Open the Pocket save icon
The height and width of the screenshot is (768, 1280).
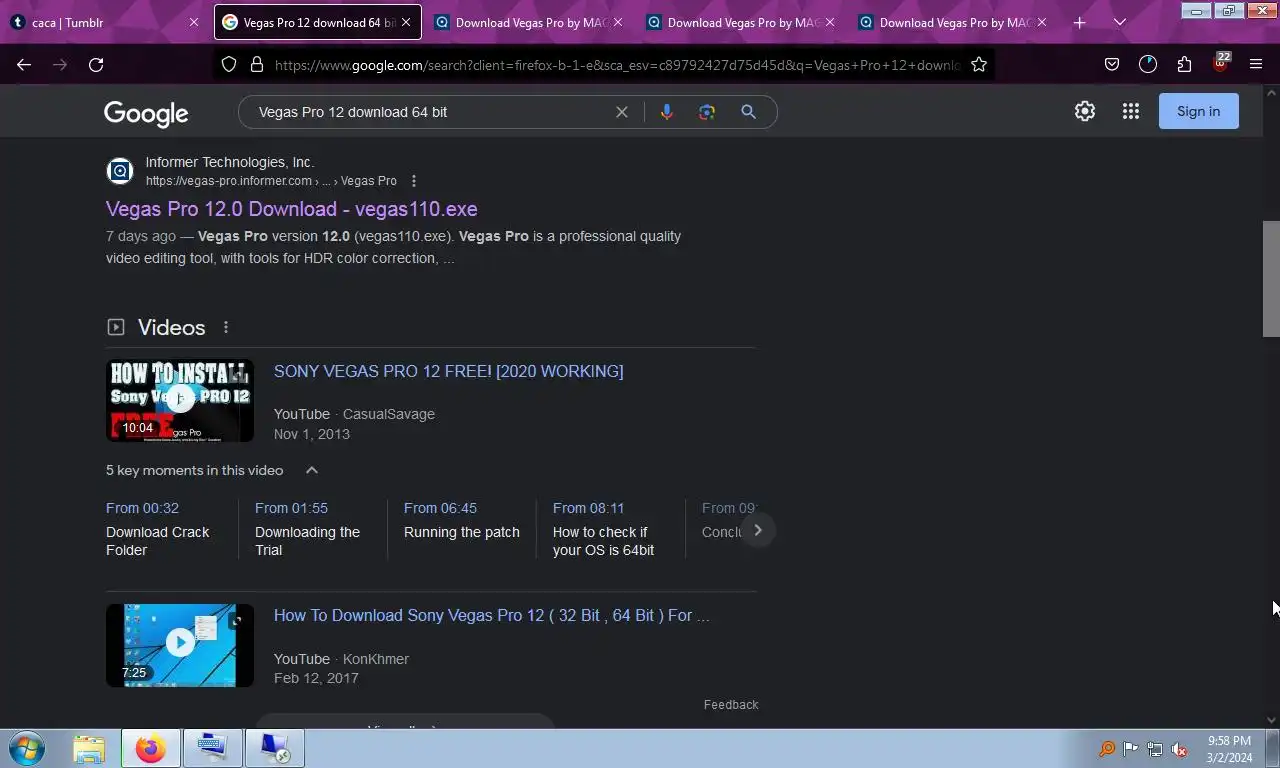[x=1112, y=64]
